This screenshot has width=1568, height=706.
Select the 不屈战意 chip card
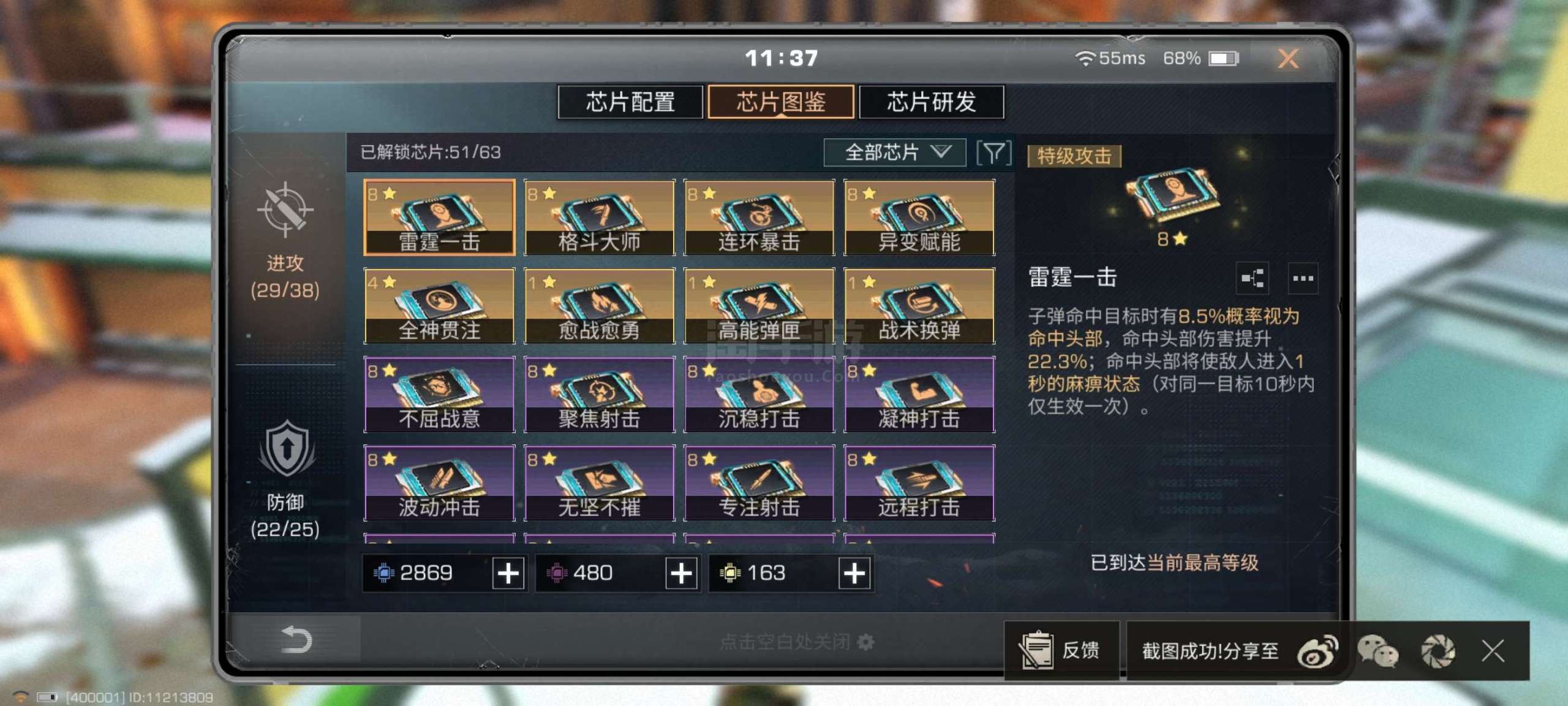439,395
